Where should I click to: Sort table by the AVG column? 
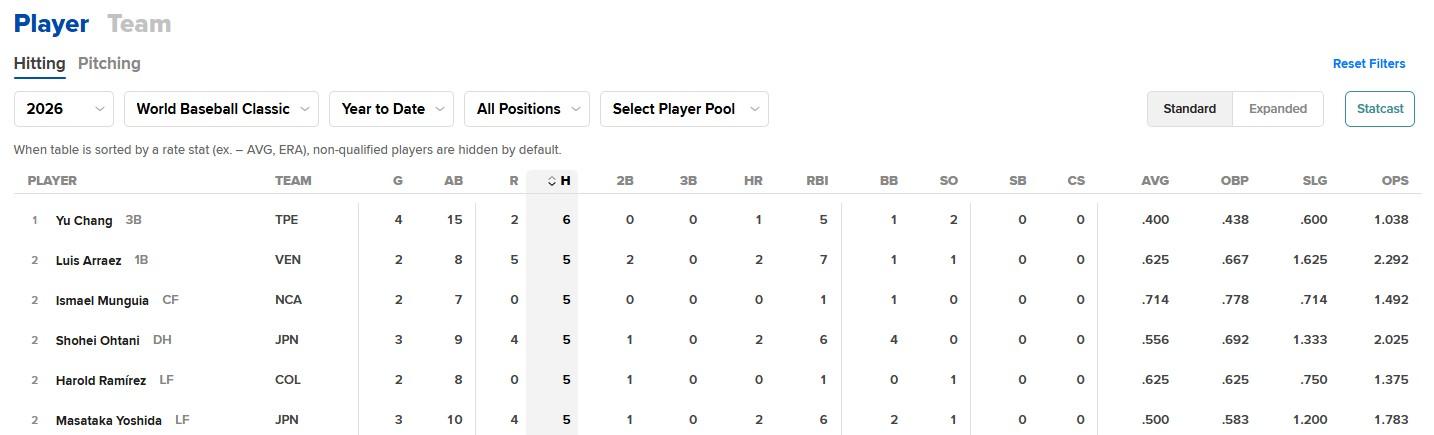pos(1155,181)
